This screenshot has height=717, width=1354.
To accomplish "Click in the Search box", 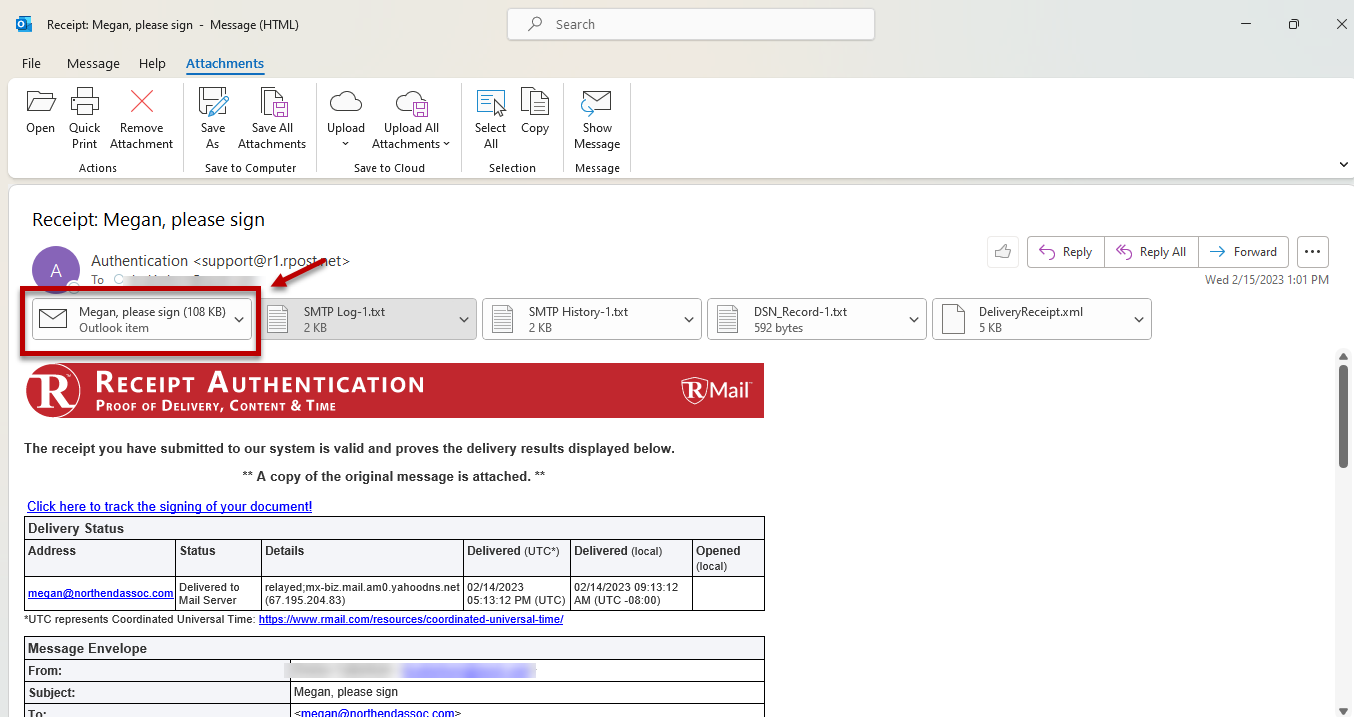I will 690,24.
